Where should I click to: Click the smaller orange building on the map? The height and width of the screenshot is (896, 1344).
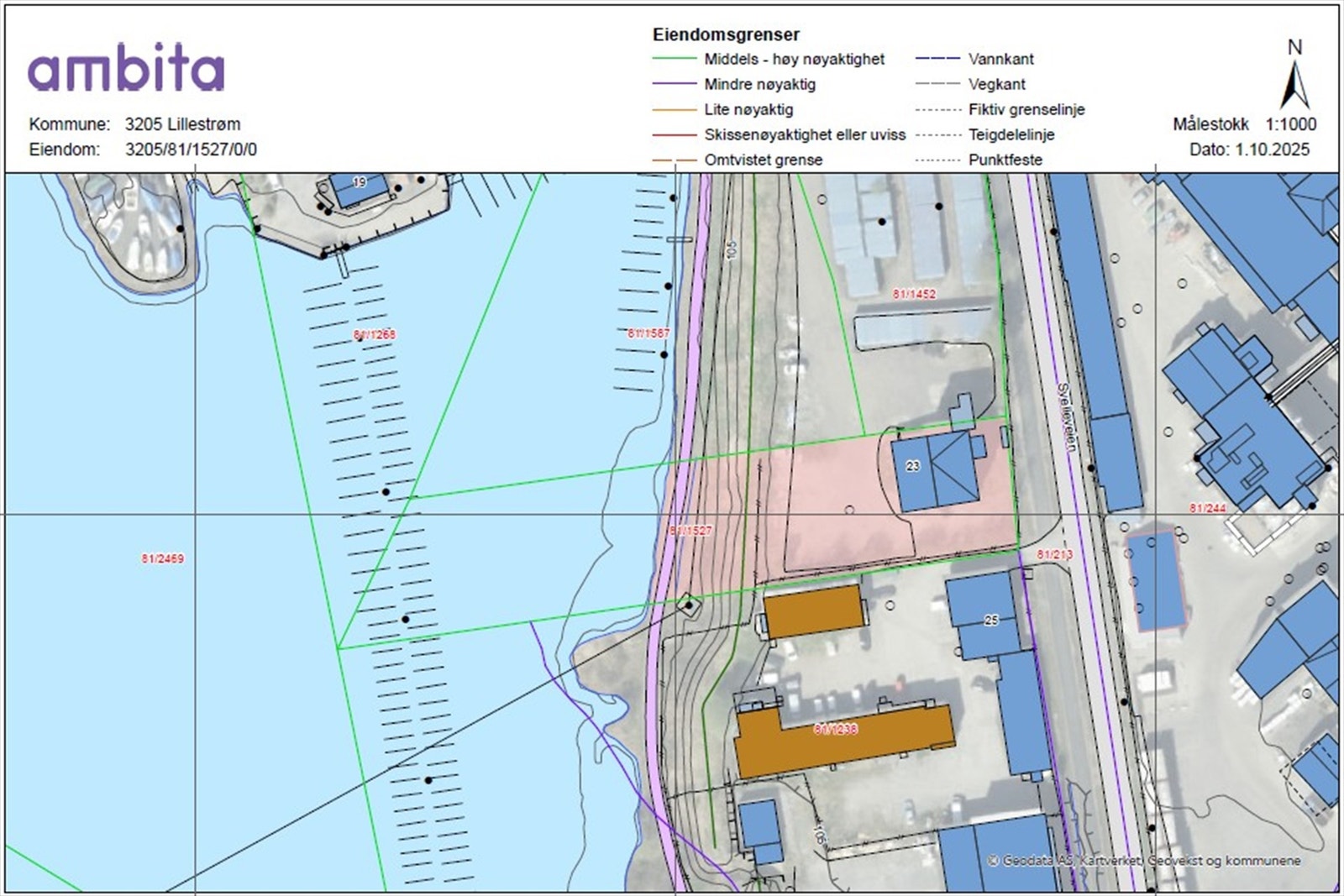(x=814, y=611)
